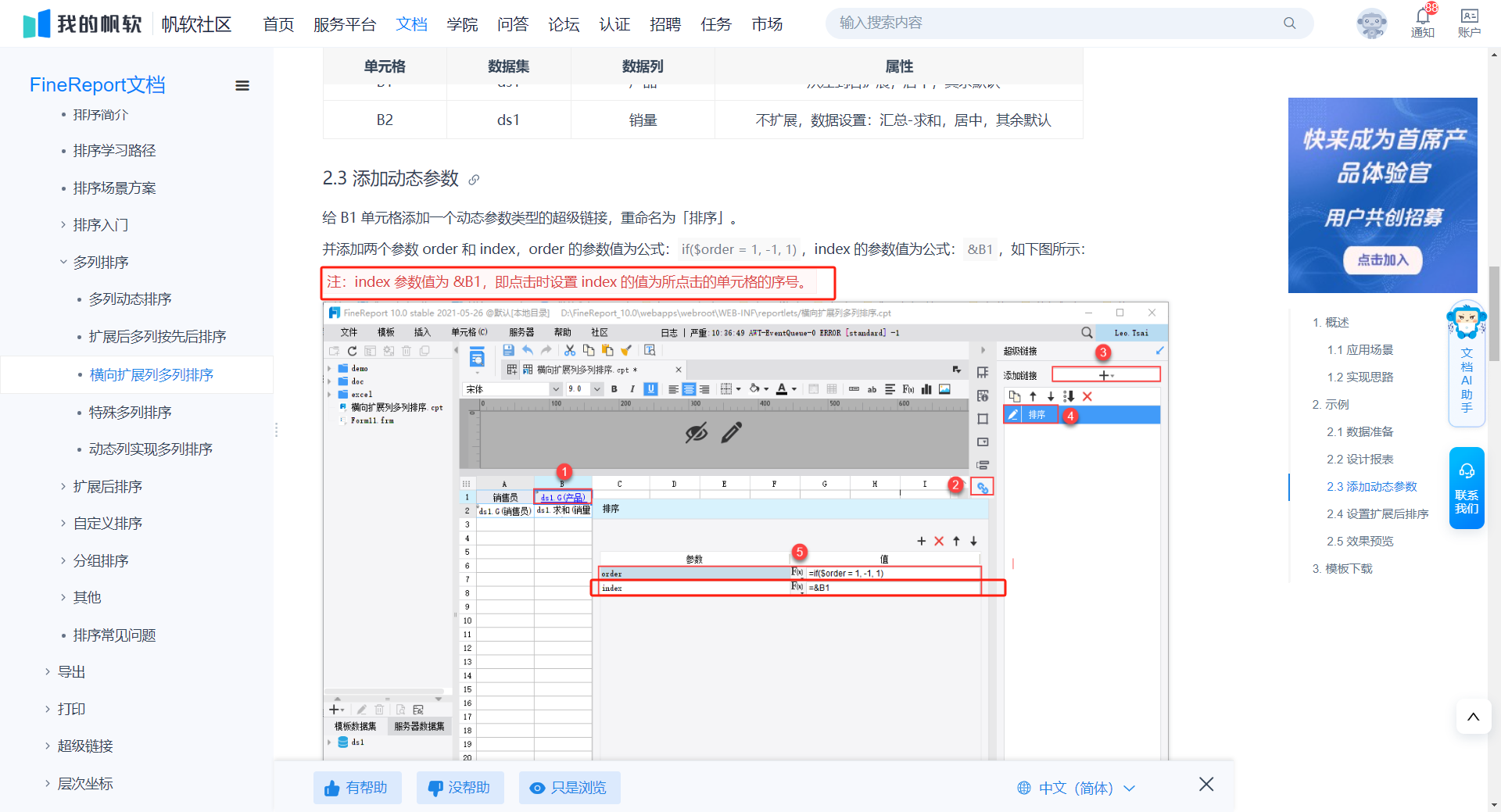
Task: Click the 联系我们 headset widget
Action: (1467, 488)
